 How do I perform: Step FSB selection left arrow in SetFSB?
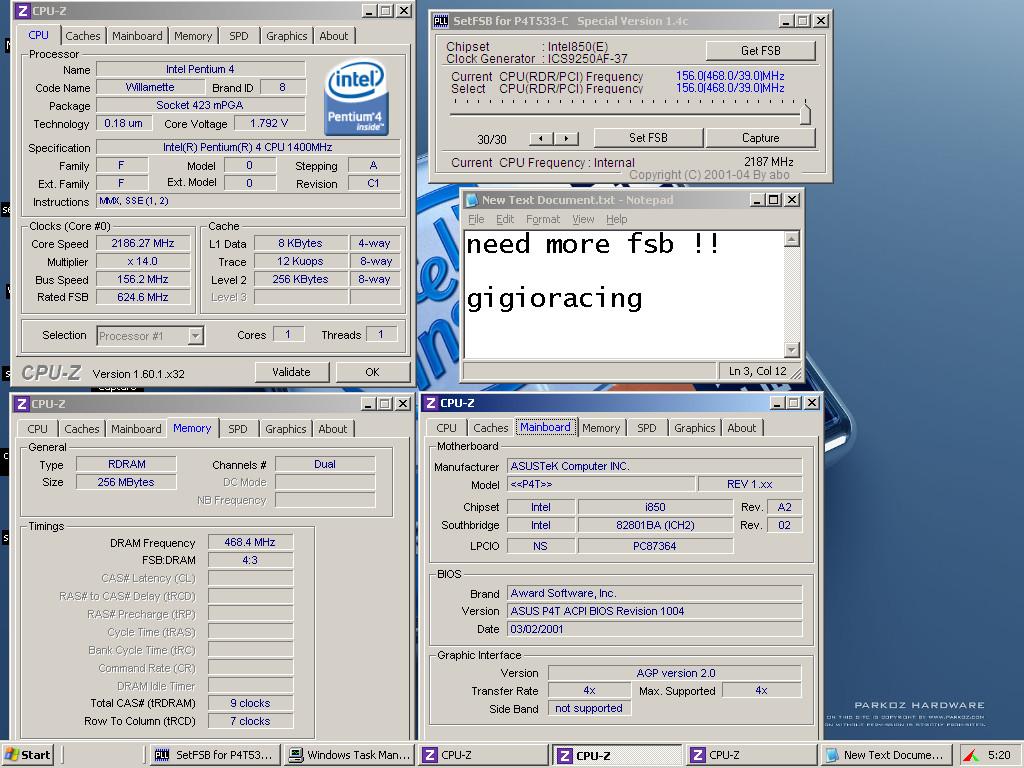(x=541, y=138)
